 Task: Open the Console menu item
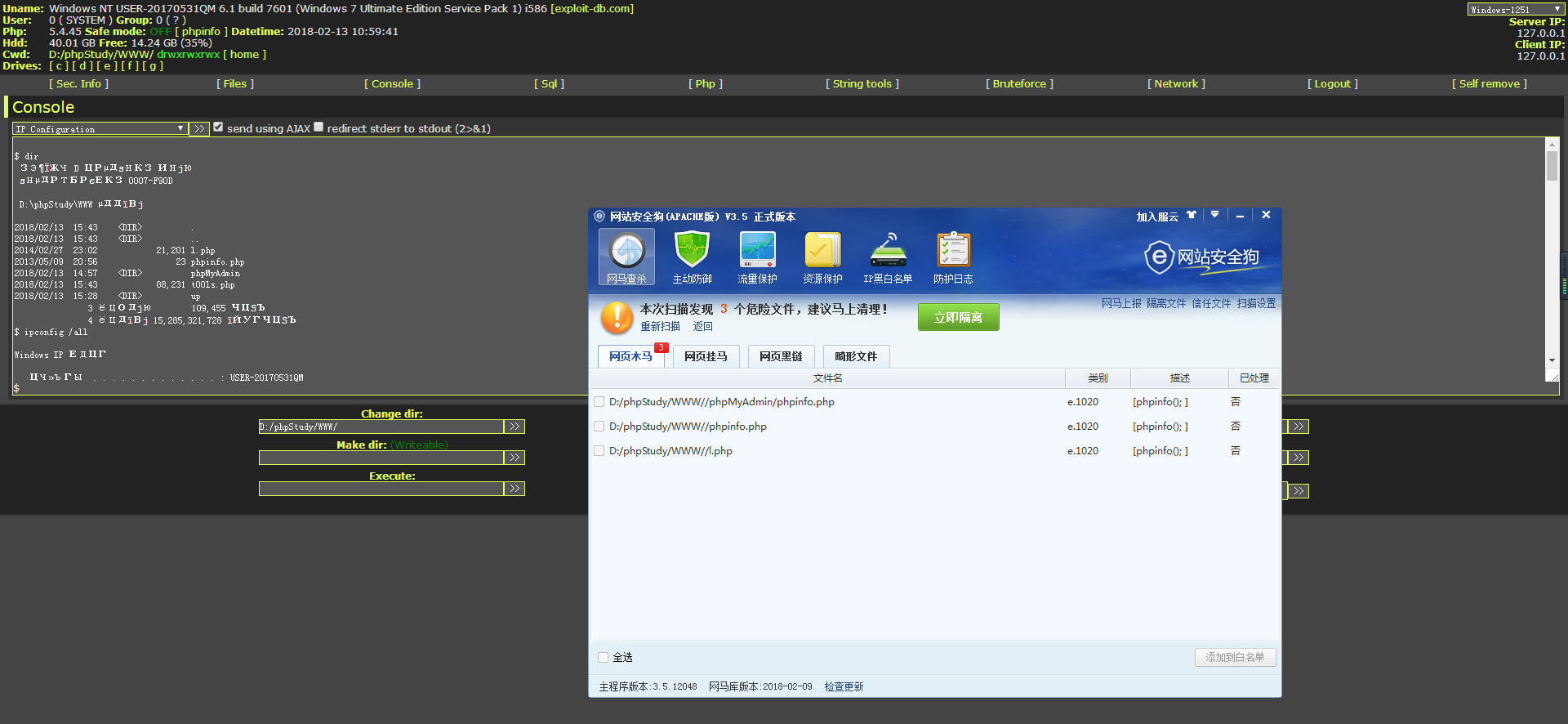393,83
